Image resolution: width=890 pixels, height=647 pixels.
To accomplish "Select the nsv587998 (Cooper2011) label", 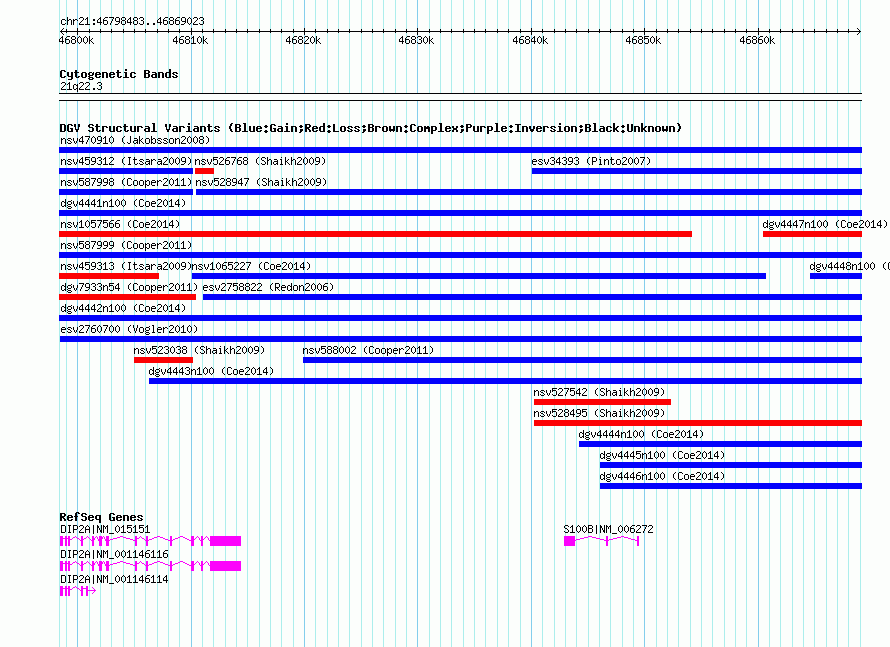I will [x=126, y=182].
